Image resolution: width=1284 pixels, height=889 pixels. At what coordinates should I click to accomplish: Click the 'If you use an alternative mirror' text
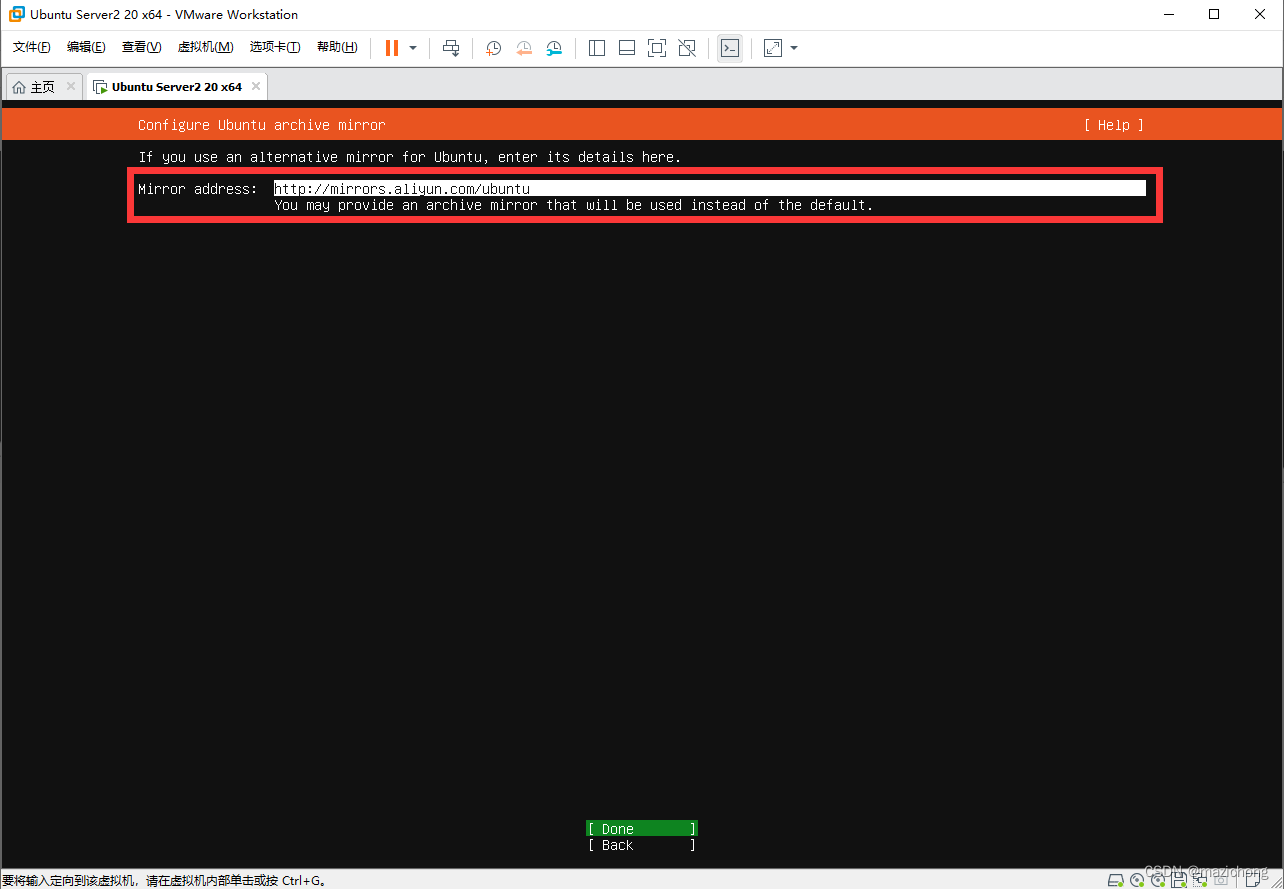click(x=409, y=157)
